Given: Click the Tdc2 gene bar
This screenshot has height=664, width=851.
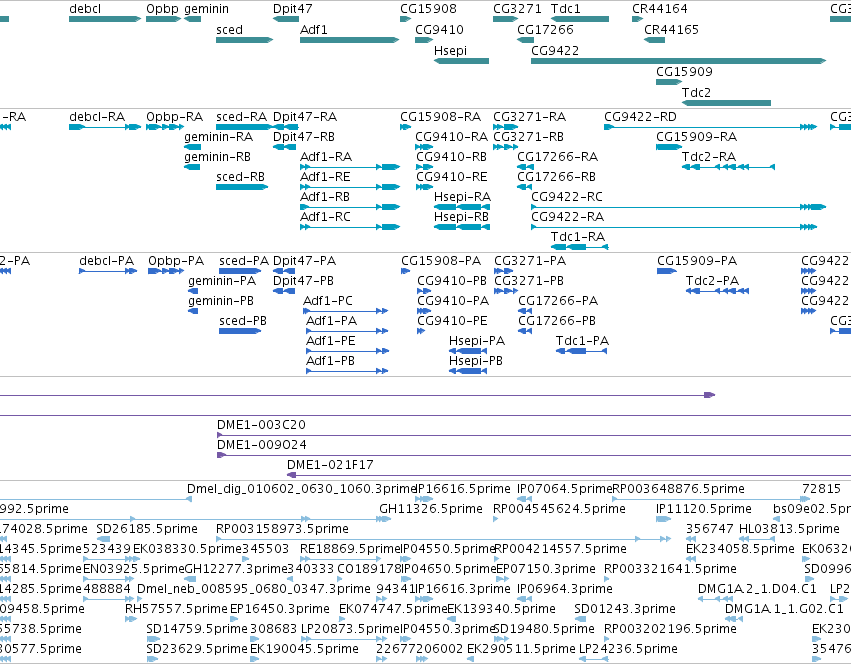Looking at the screenshot, I should [x=726, y=103].
